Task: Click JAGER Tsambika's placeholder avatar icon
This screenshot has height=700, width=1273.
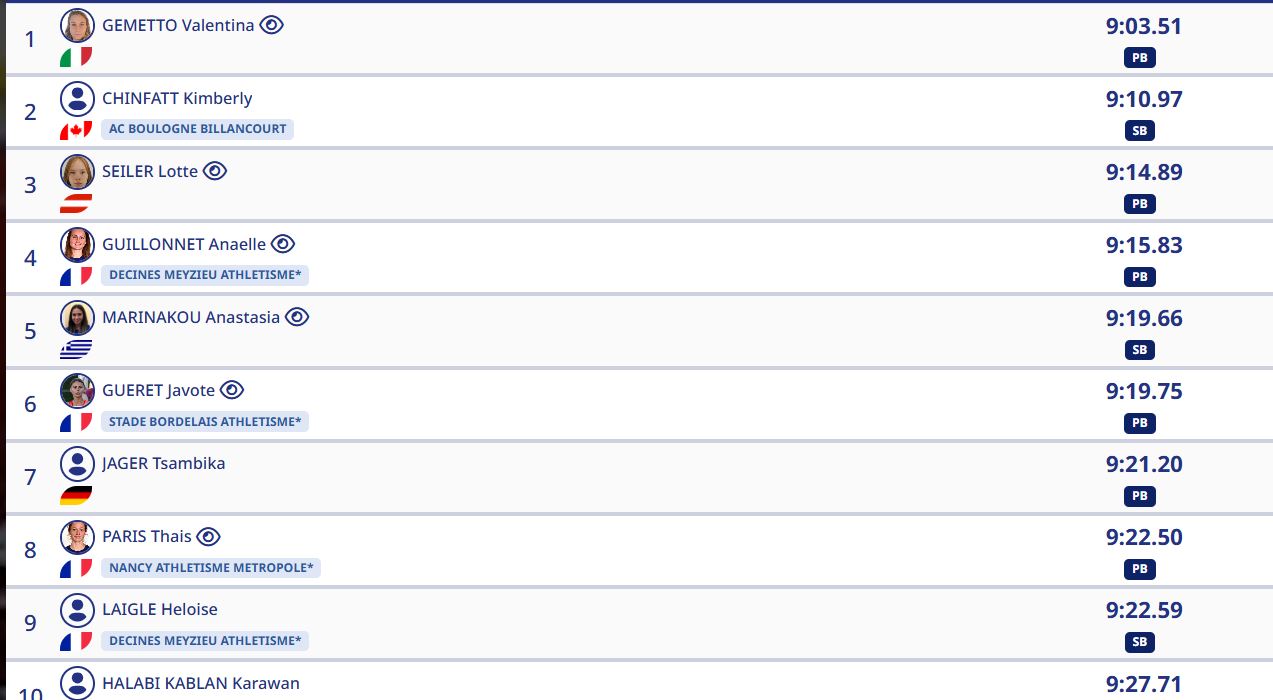Action: (x=77, y=464)
